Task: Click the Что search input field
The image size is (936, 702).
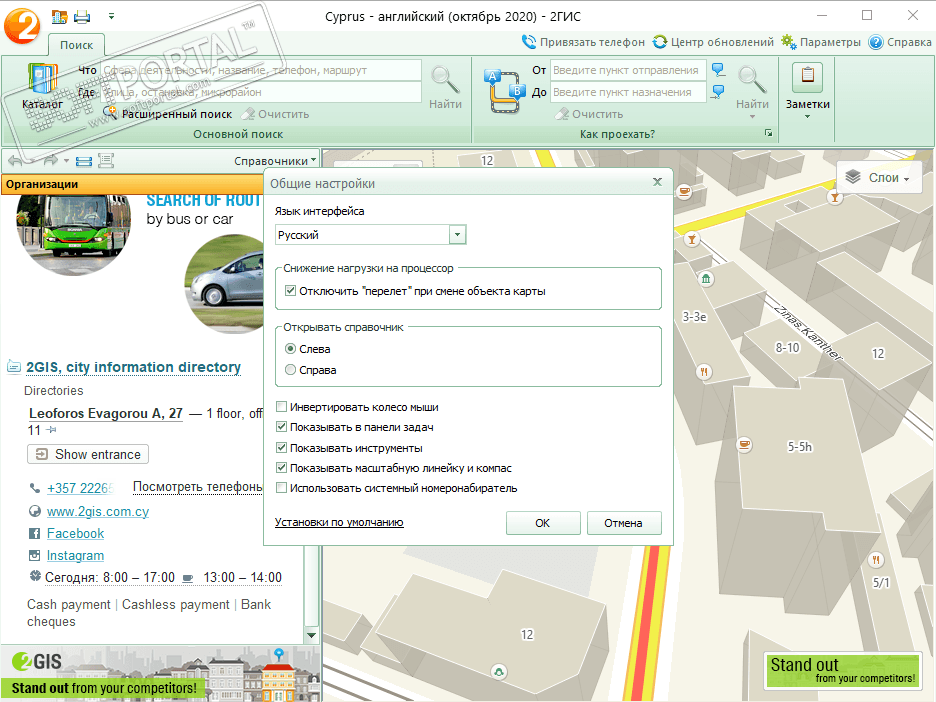Action: tap(261, 70)
